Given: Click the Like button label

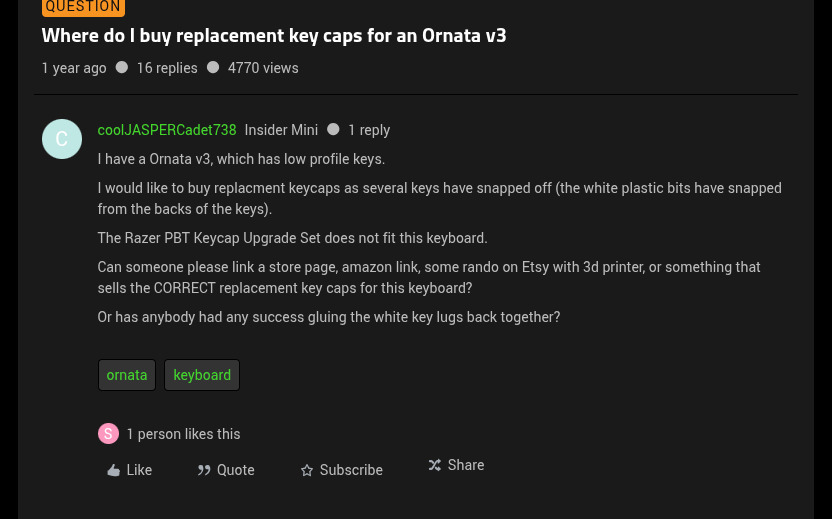Looking at the screenshot, I should [x=139, y=470].
